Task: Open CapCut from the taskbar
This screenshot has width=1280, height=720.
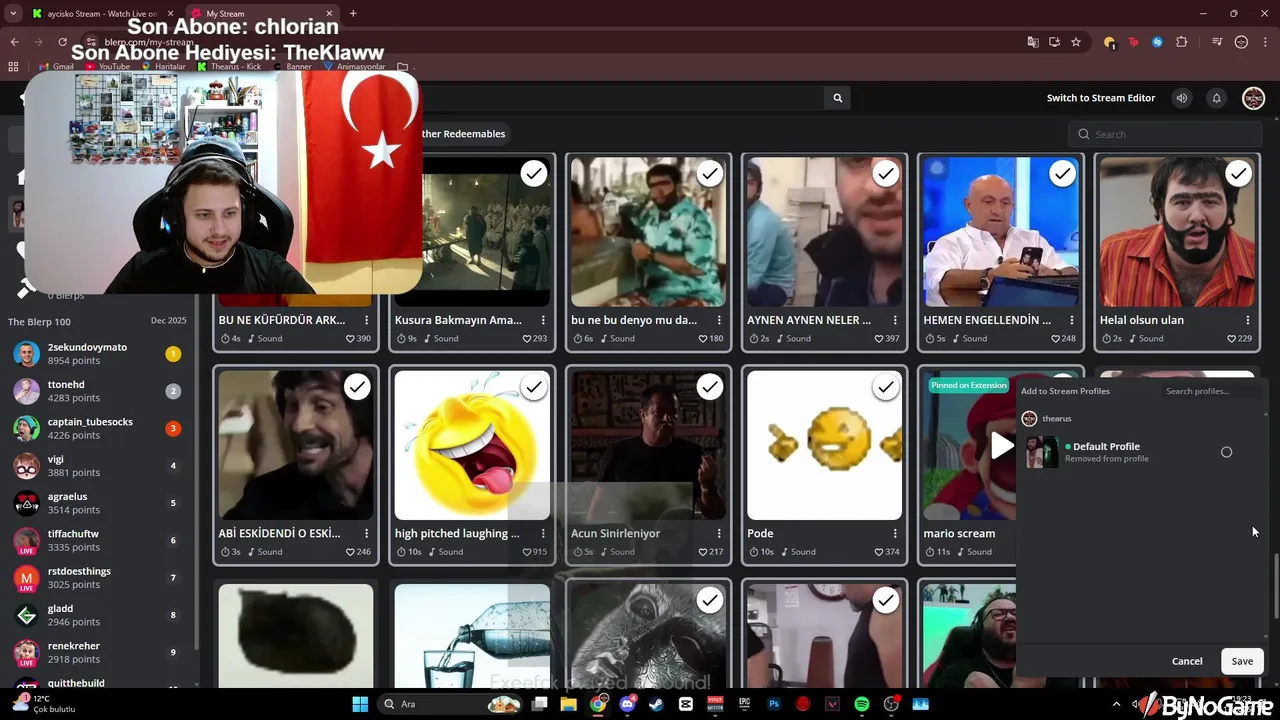Action: tap(685, 704)
